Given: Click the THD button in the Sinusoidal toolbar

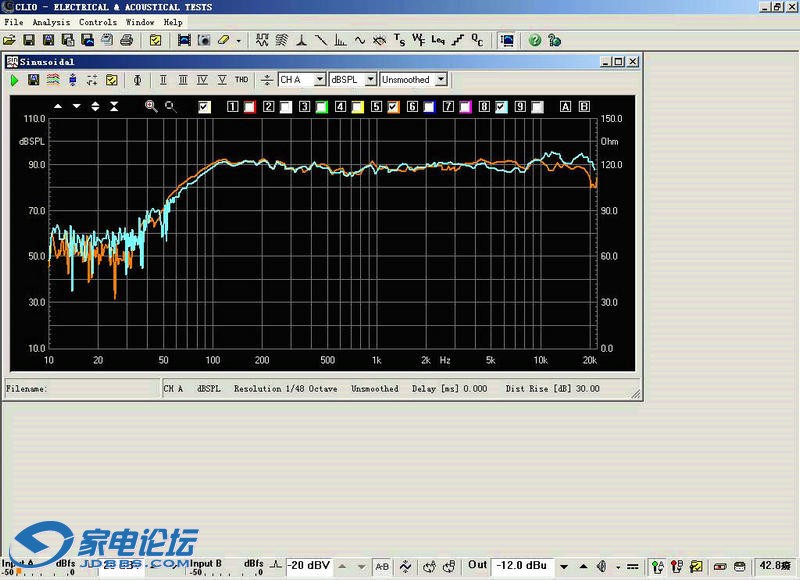Looking at the screenshot, I should 241,80.
